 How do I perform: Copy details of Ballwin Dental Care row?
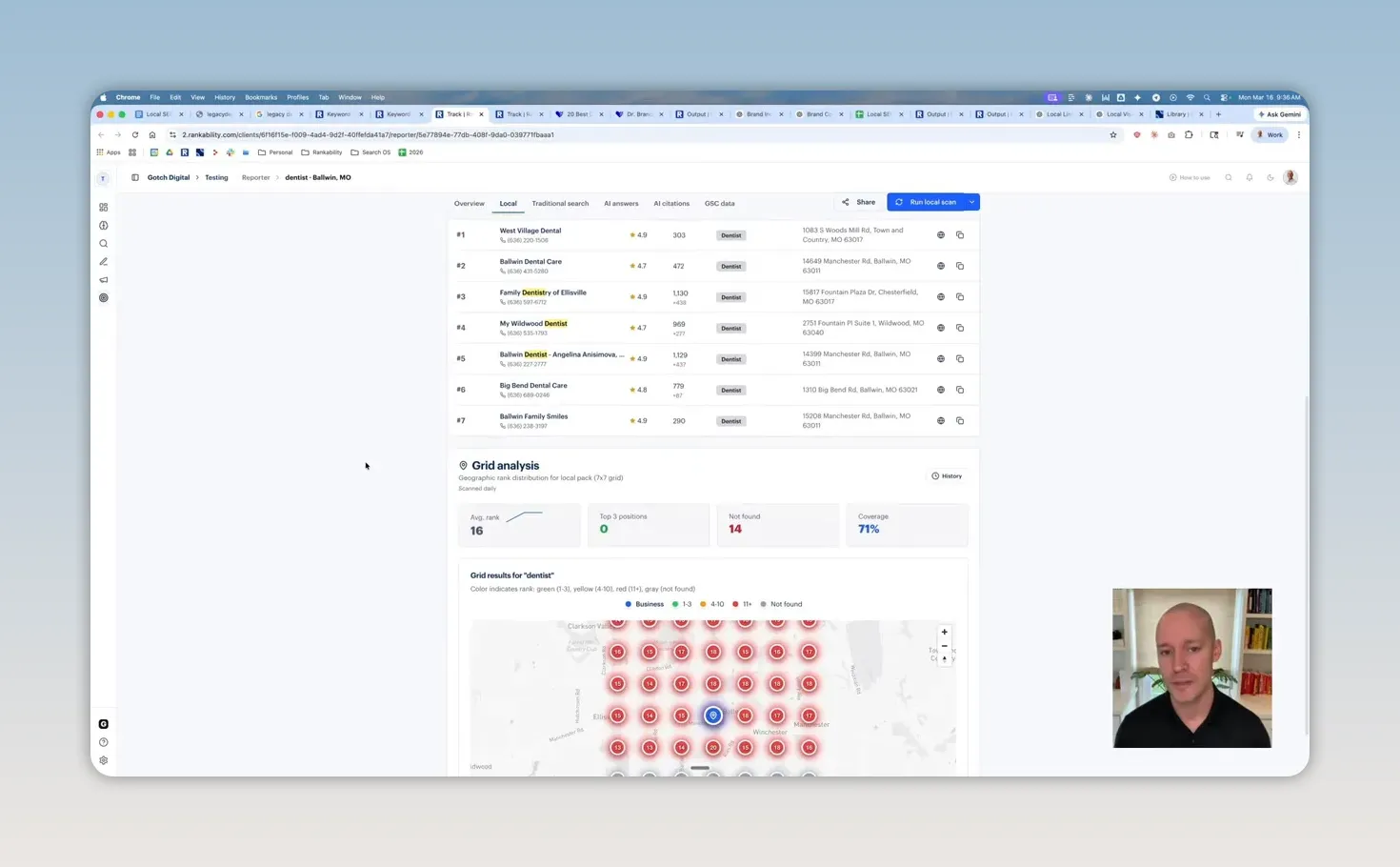click(960, 266)
